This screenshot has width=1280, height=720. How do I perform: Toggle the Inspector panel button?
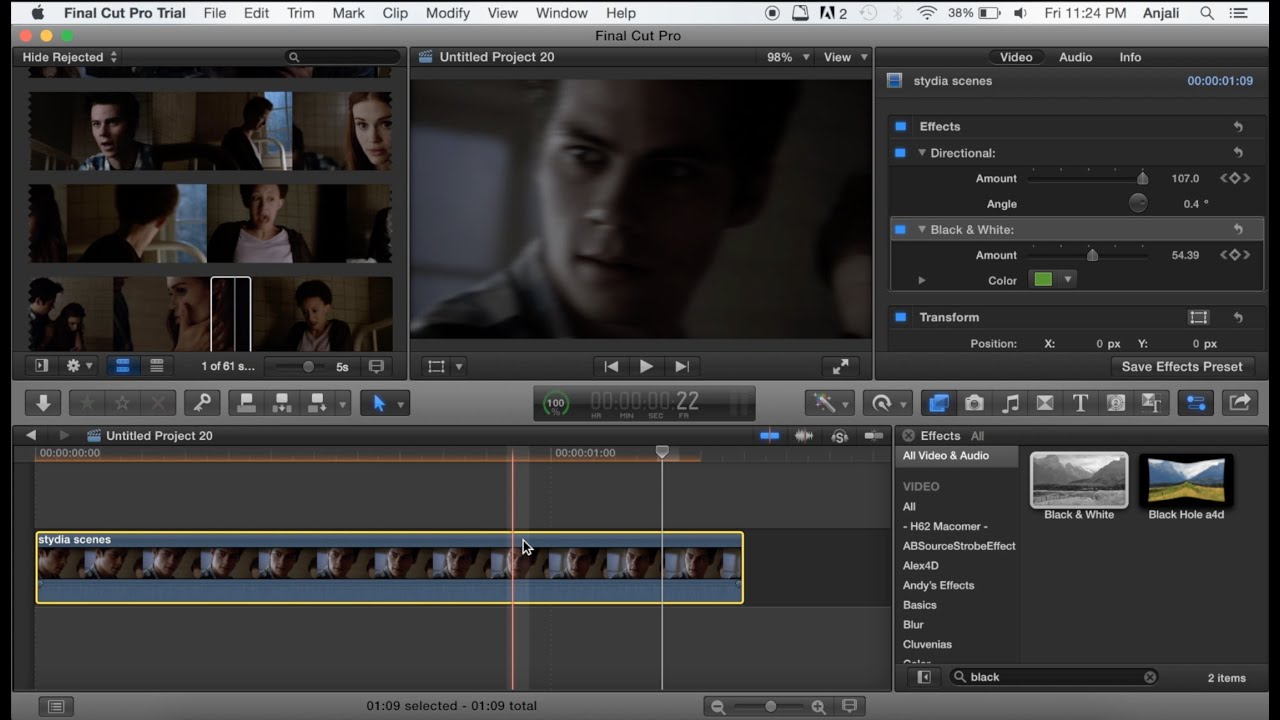click(x=1196, y=403)
